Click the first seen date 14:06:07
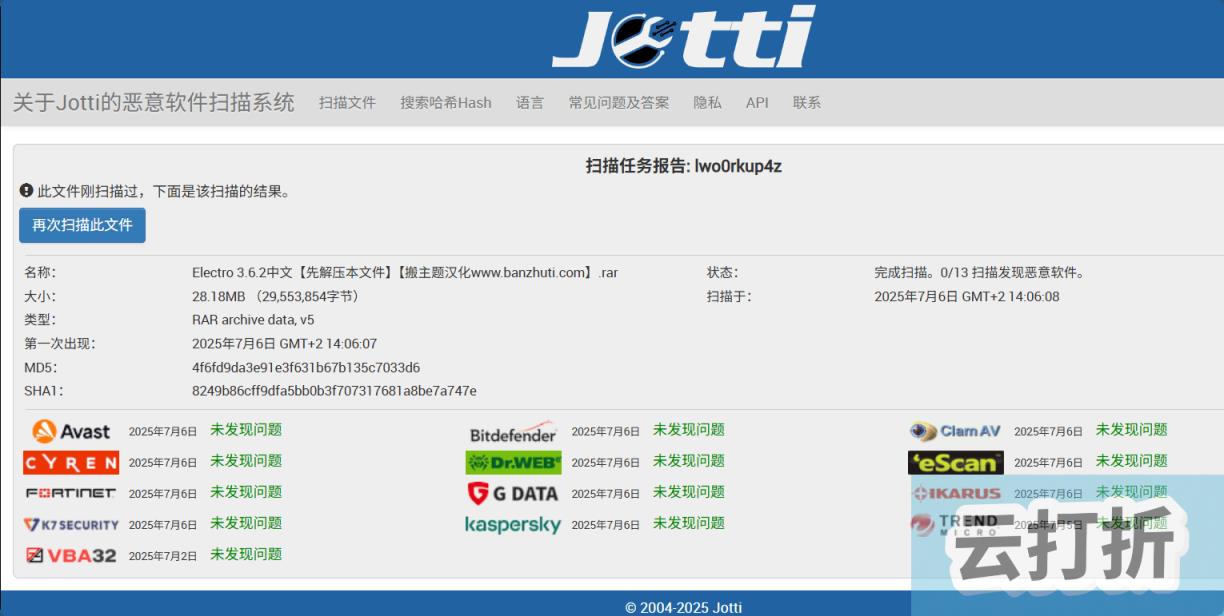Image resolution: width=1224 pixels, height=616 pixels. [x=284, y=343]
